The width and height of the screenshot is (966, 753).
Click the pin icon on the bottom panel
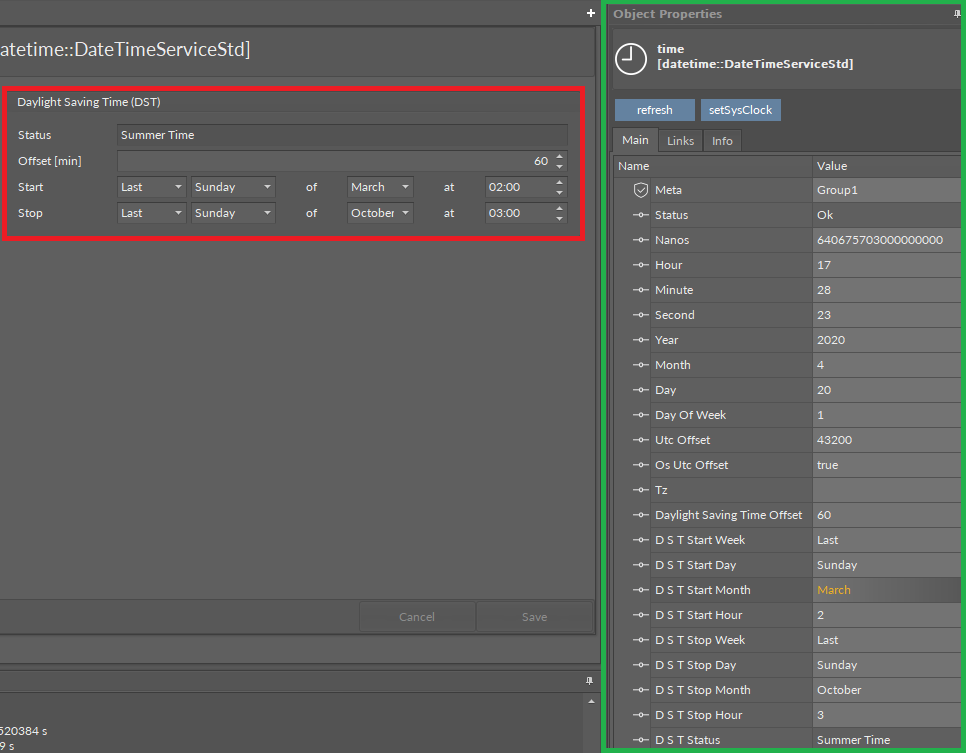coord(589,680)
